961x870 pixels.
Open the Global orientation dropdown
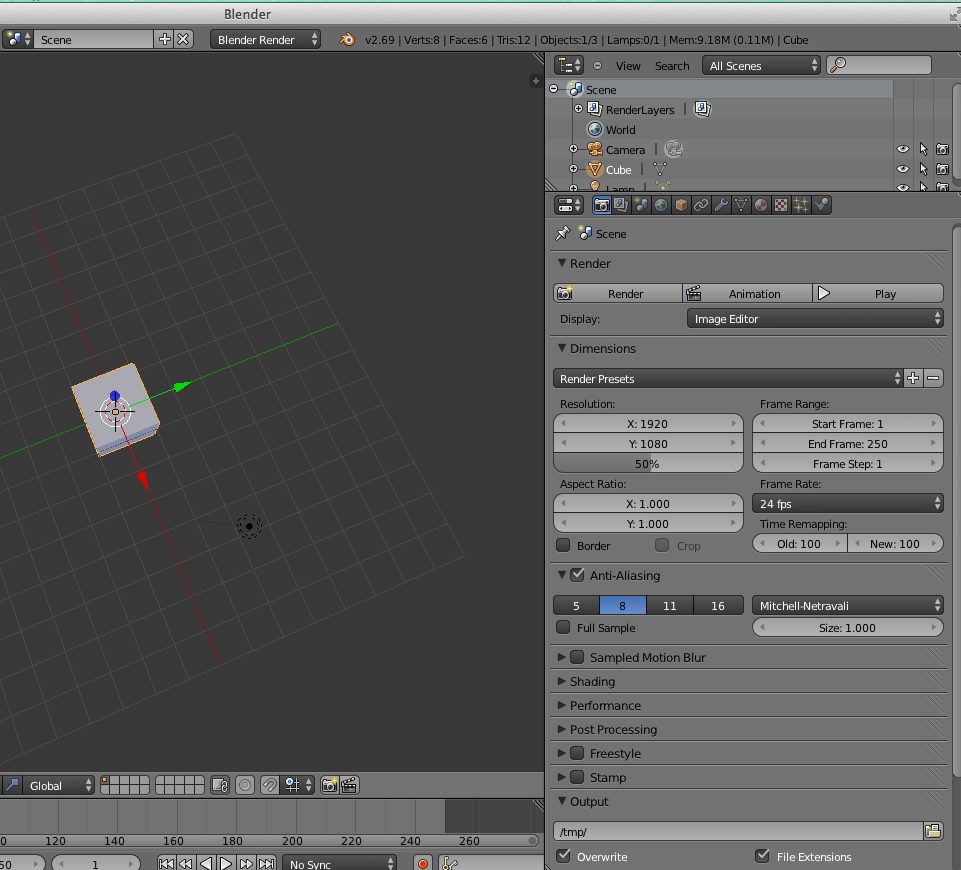coord(59,785)
